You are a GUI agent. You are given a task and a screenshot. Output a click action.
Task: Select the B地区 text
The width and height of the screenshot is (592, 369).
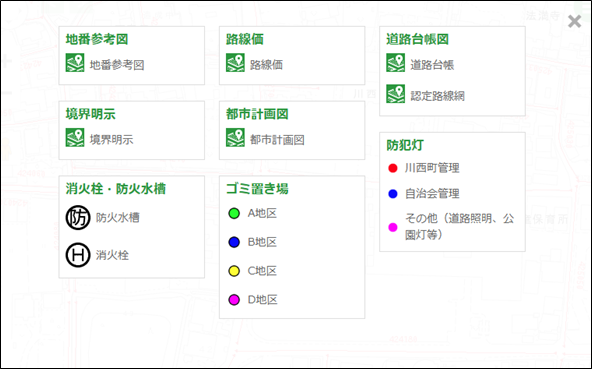(262, 242)
